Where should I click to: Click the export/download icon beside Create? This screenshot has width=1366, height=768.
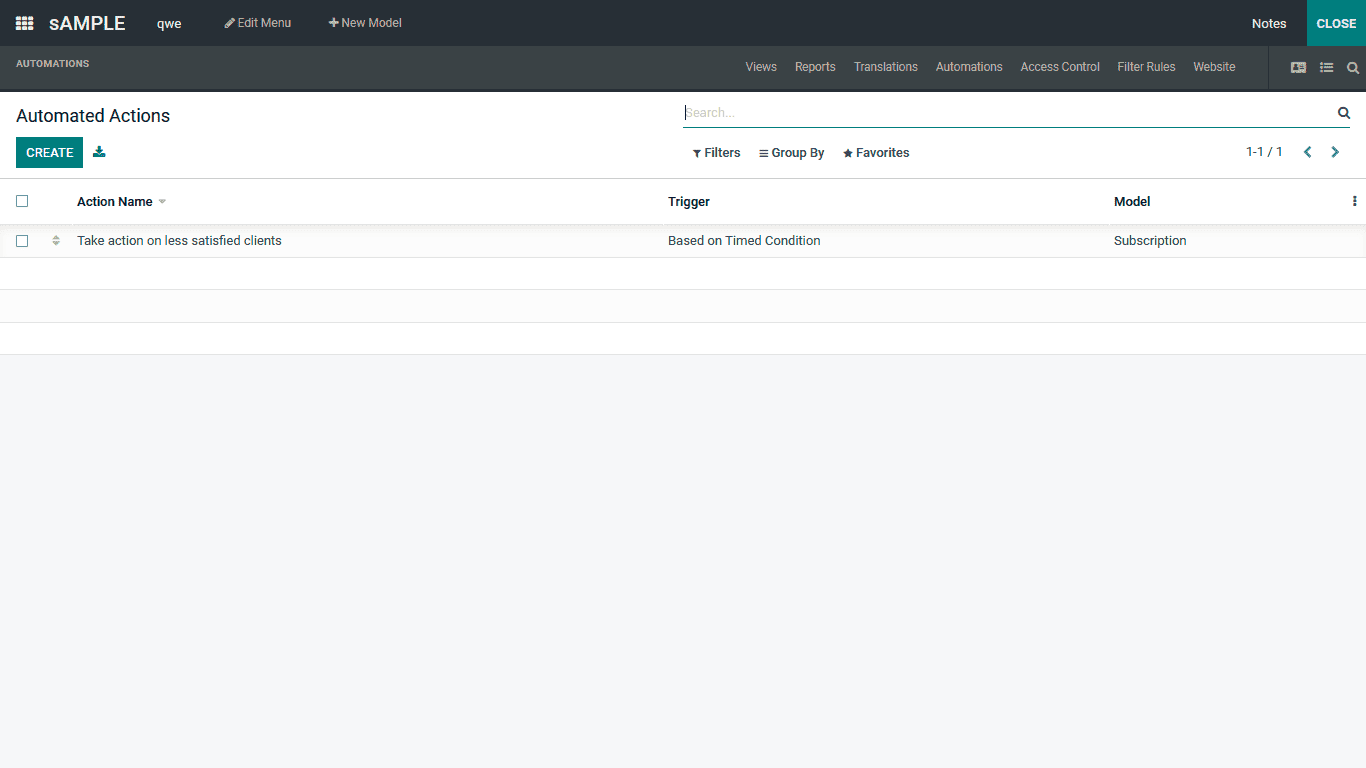pos(98,152)
